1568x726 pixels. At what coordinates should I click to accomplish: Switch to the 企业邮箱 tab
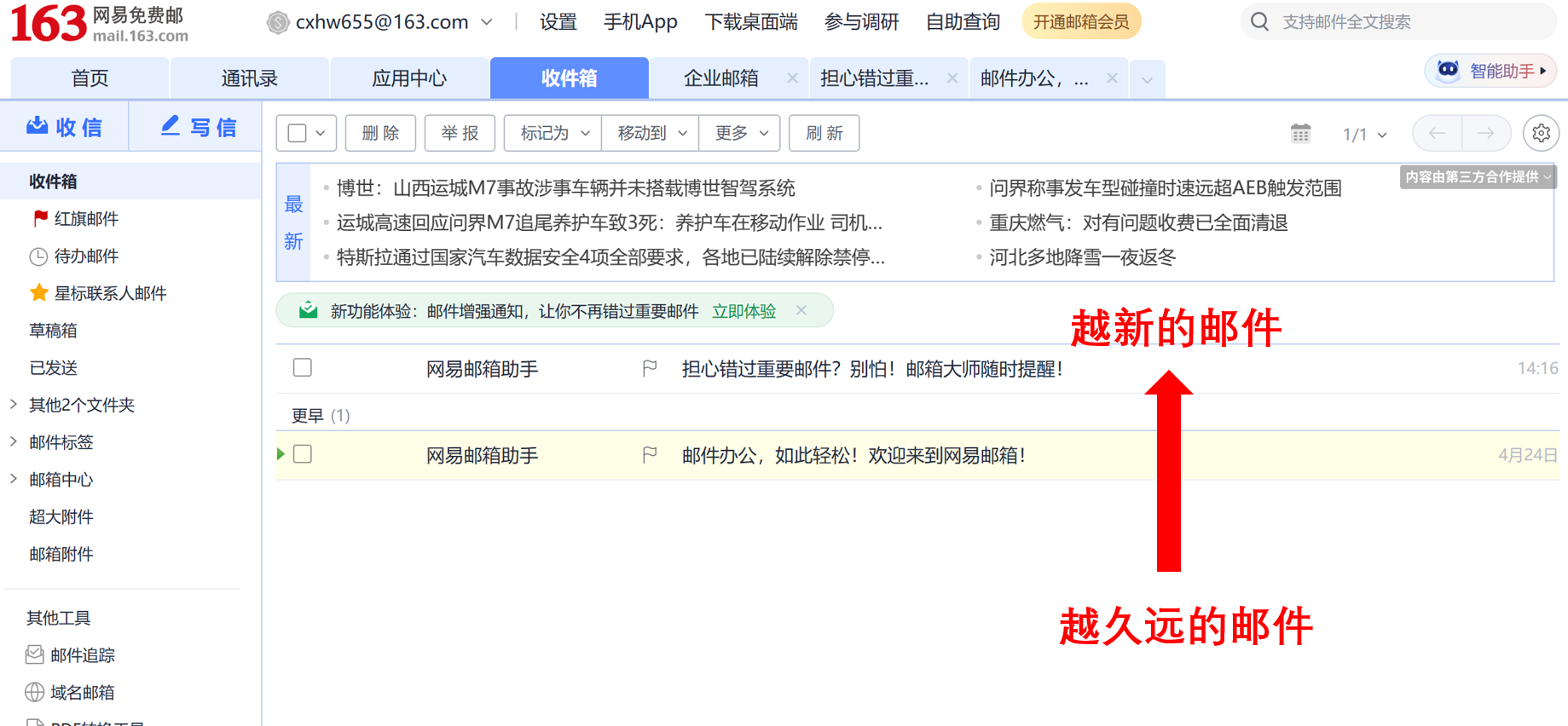pos(721,78)
